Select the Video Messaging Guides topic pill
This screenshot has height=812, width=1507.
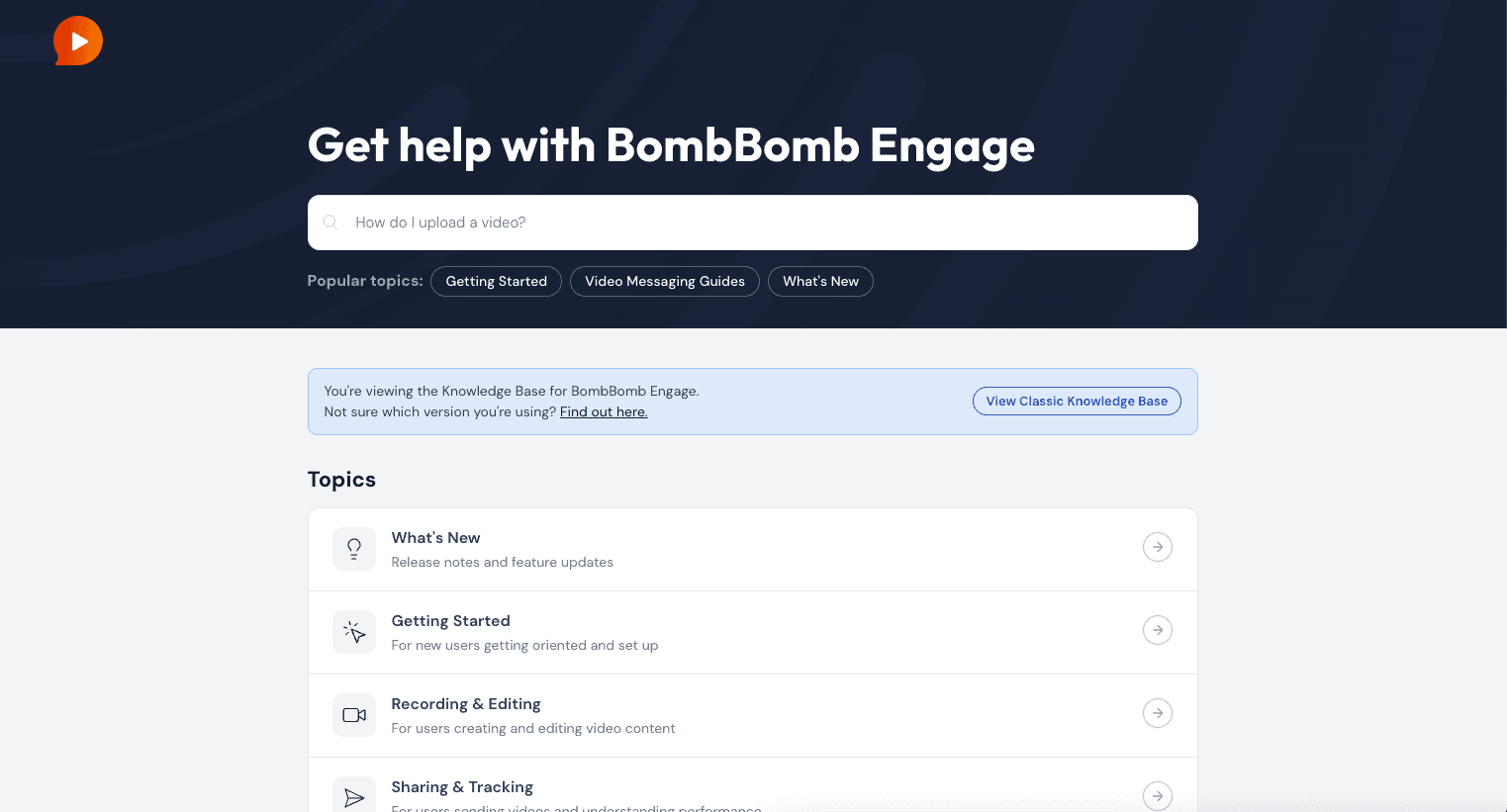pos(665,281)
